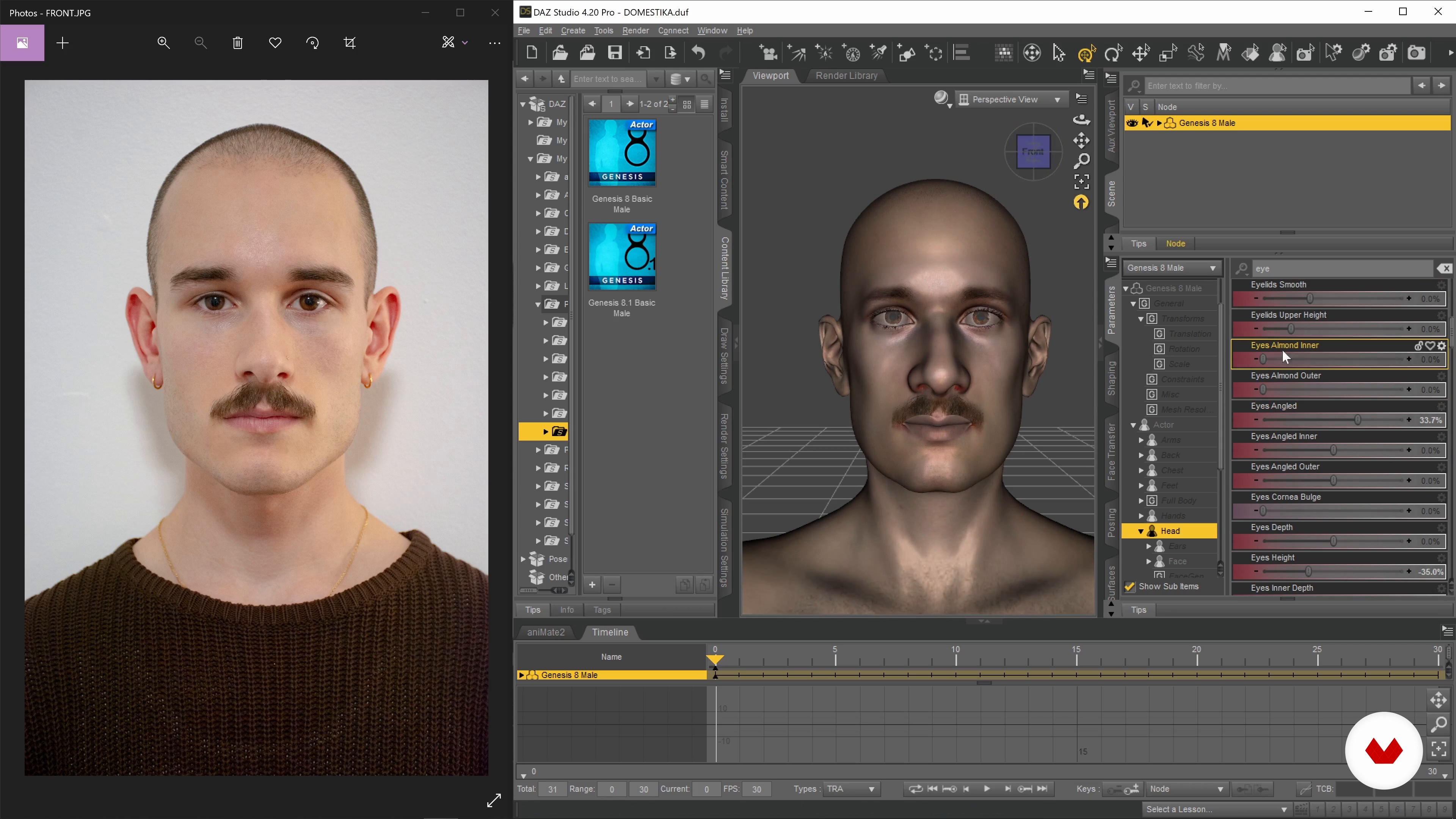This screenshot has height=819, width=1456.
Task: Click the Undo arrow in DAZ toolbar
Action: point(698,53)
